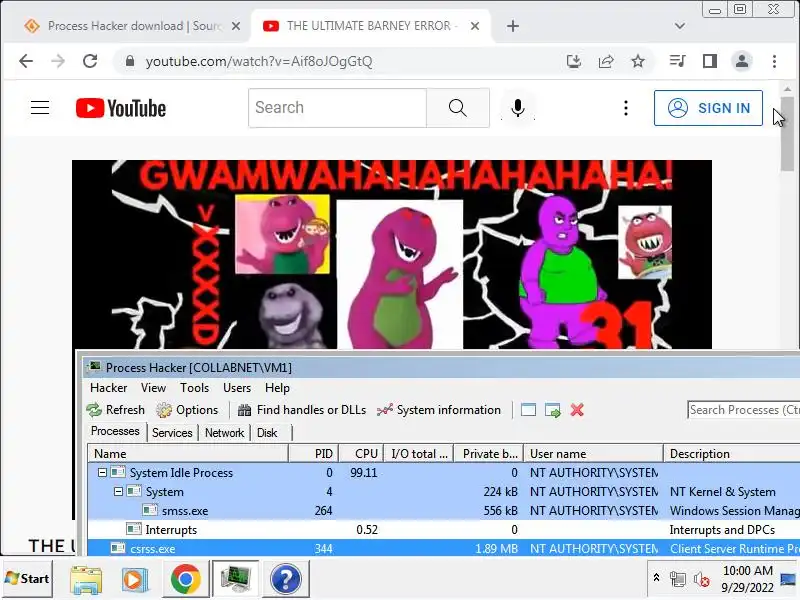Screen dimensions: 800x600
Task: Click Refresh in Process Hacker toolbar
Action: [x=116, y=410]
